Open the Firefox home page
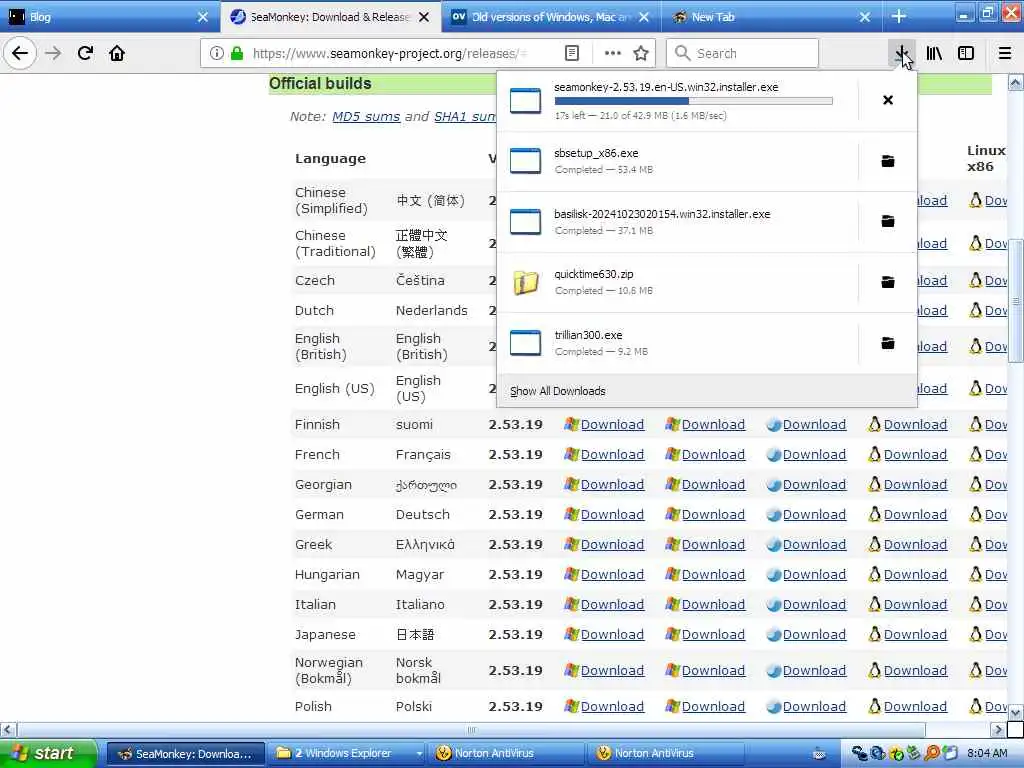 [117, 53]
